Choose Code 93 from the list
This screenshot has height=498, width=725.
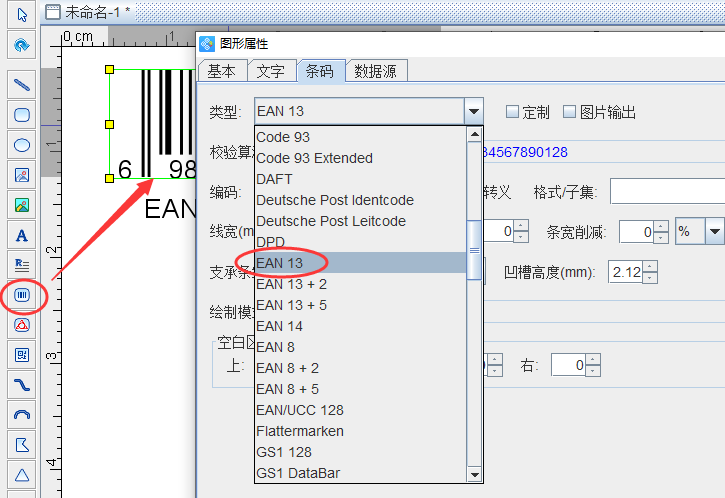pos(361,137)
